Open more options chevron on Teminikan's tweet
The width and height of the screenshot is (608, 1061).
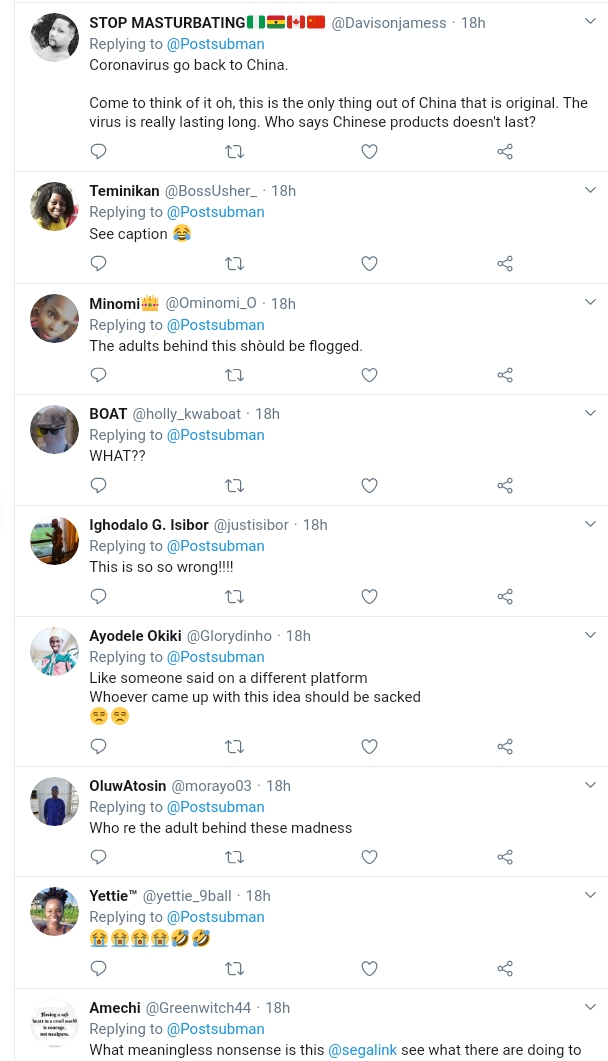click(590, 190)
